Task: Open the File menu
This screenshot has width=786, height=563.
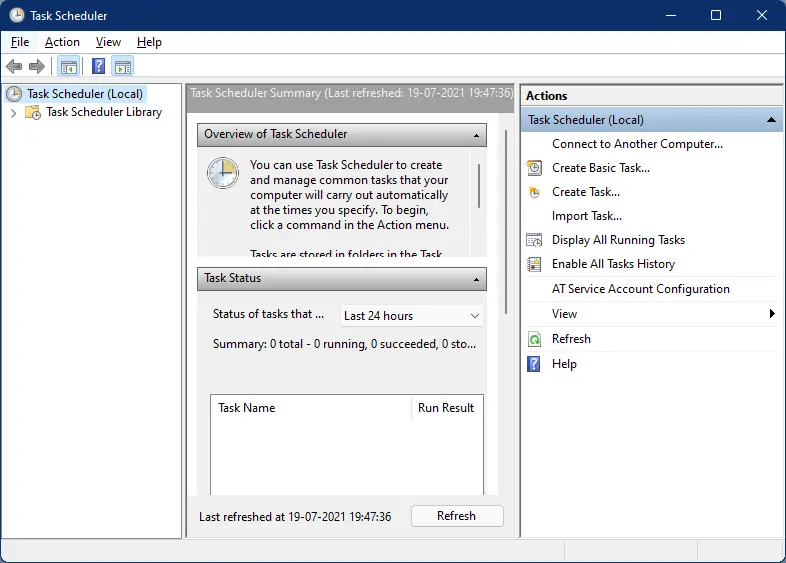Action: (20, 42)
